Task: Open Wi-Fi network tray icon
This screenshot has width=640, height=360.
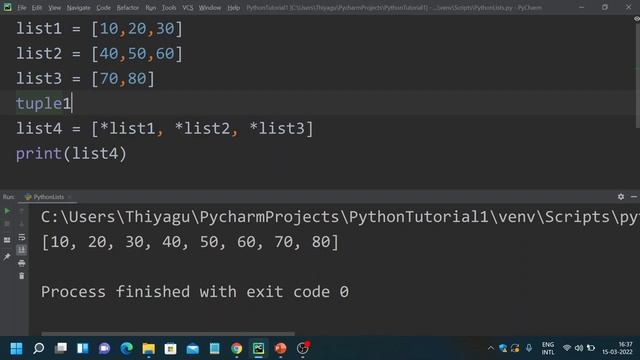Action: pyautogui.click(x=567, y=348)
